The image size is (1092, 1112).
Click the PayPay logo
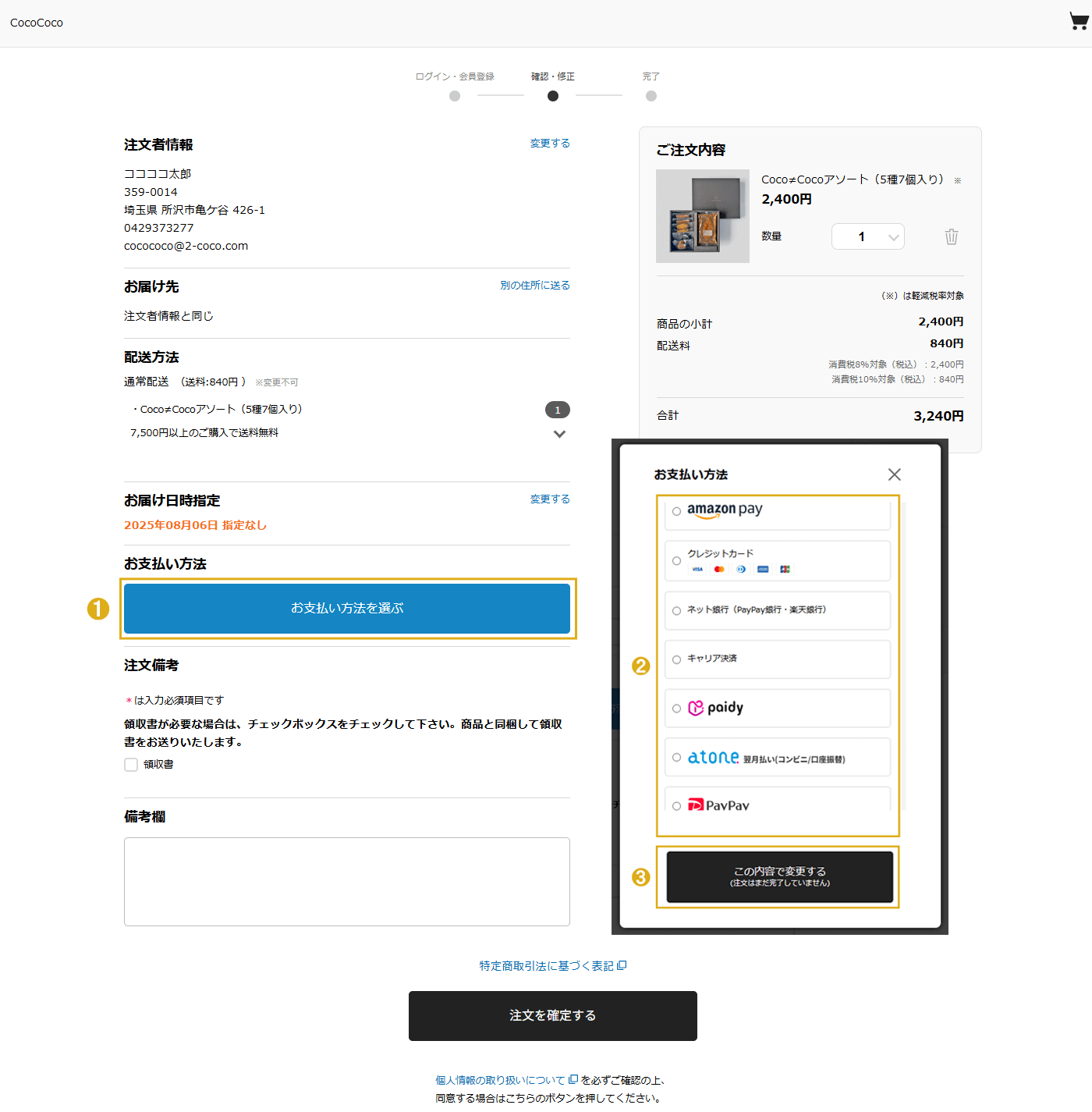pyautogui.click(x=718, y=805)
